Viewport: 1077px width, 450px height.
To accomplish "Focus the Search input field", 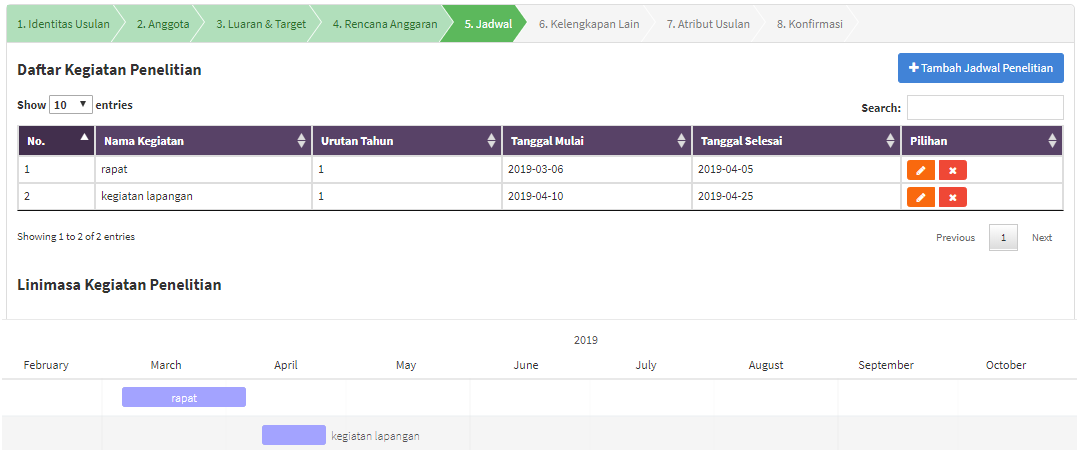I will click(985, 108).
